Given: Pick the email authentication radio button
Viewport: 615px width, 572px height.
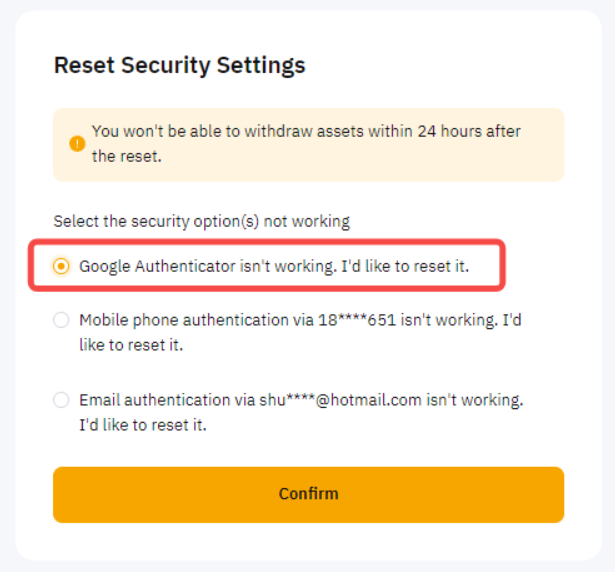Looking at the screenshot, I should tap(62, 401).
